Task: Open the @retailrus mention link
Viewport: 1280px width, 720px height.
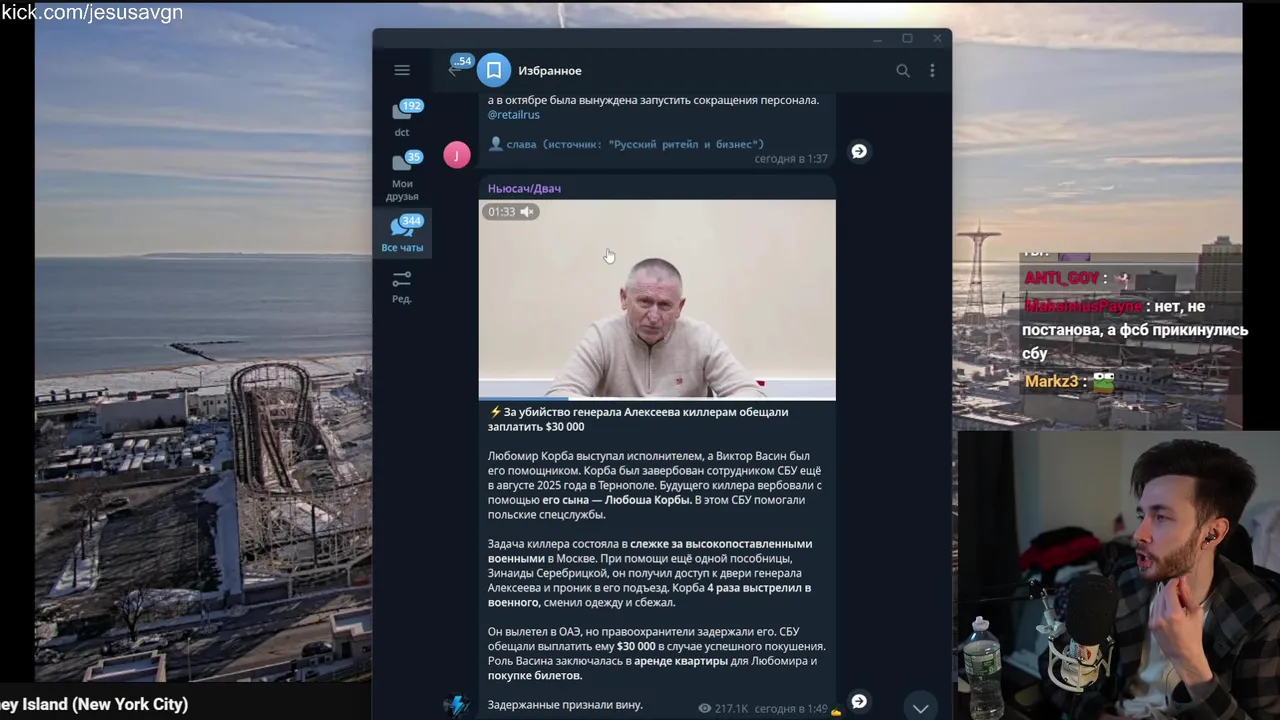Action: pyautogui.click(x=514, y=115)
